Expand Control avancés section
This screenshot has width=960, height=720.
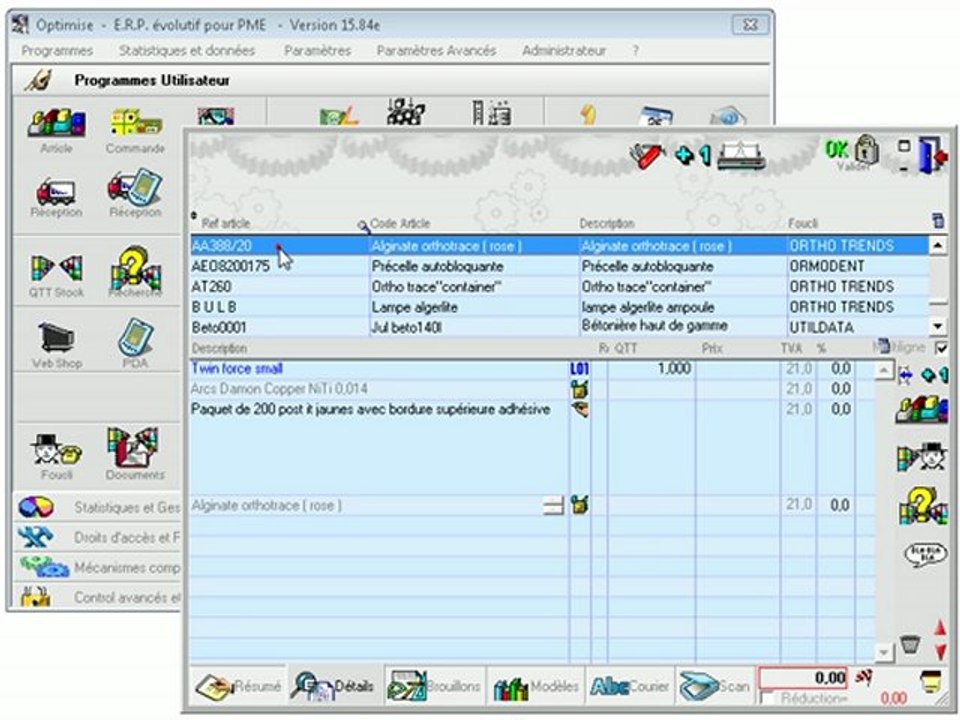tap(98, 597)
